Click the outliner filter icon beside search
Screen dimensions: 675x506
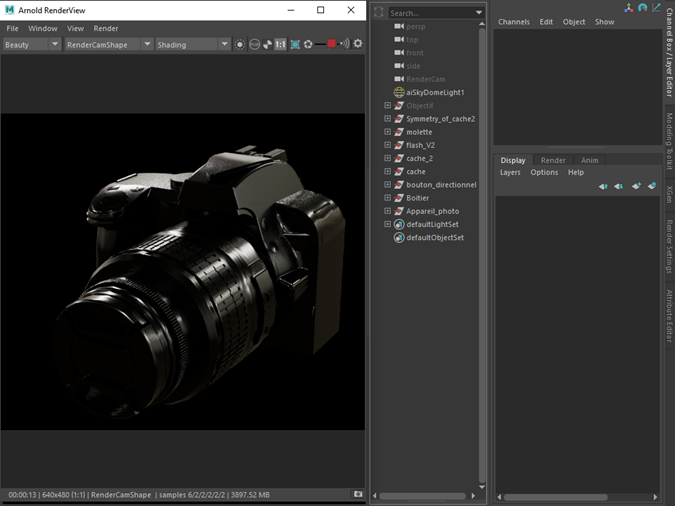pyautogui.click(x=379, y=12)
